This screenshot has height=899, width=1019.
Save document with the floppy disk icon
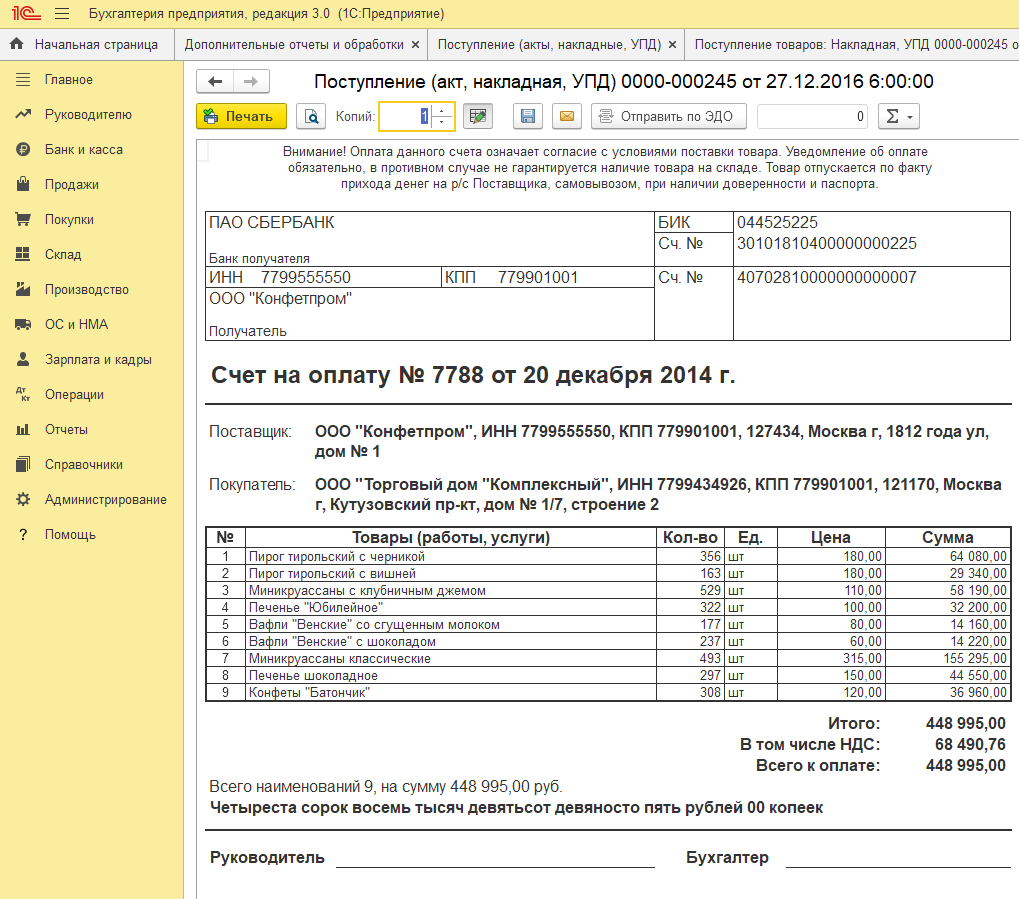click(x=528, y=116)
